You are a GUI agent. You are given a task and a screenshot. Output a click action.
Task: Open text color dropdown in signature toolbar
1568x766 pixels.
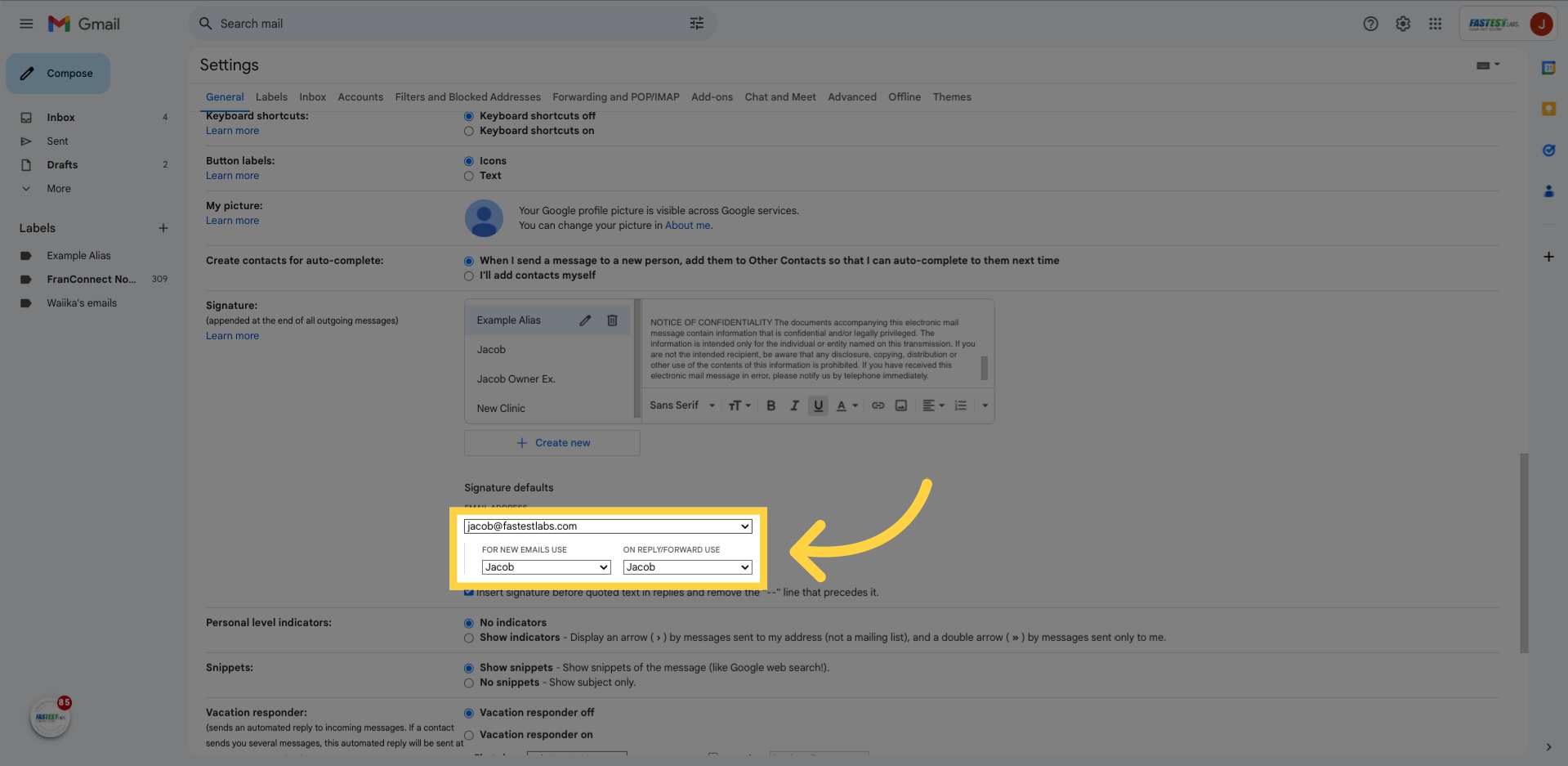[847, 405]
